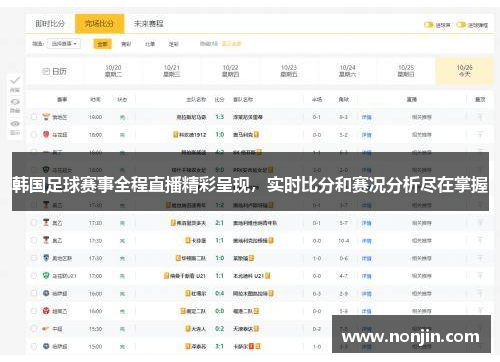
Task: Toggle the first goal sound switch at top right
Action: [428, 25]
